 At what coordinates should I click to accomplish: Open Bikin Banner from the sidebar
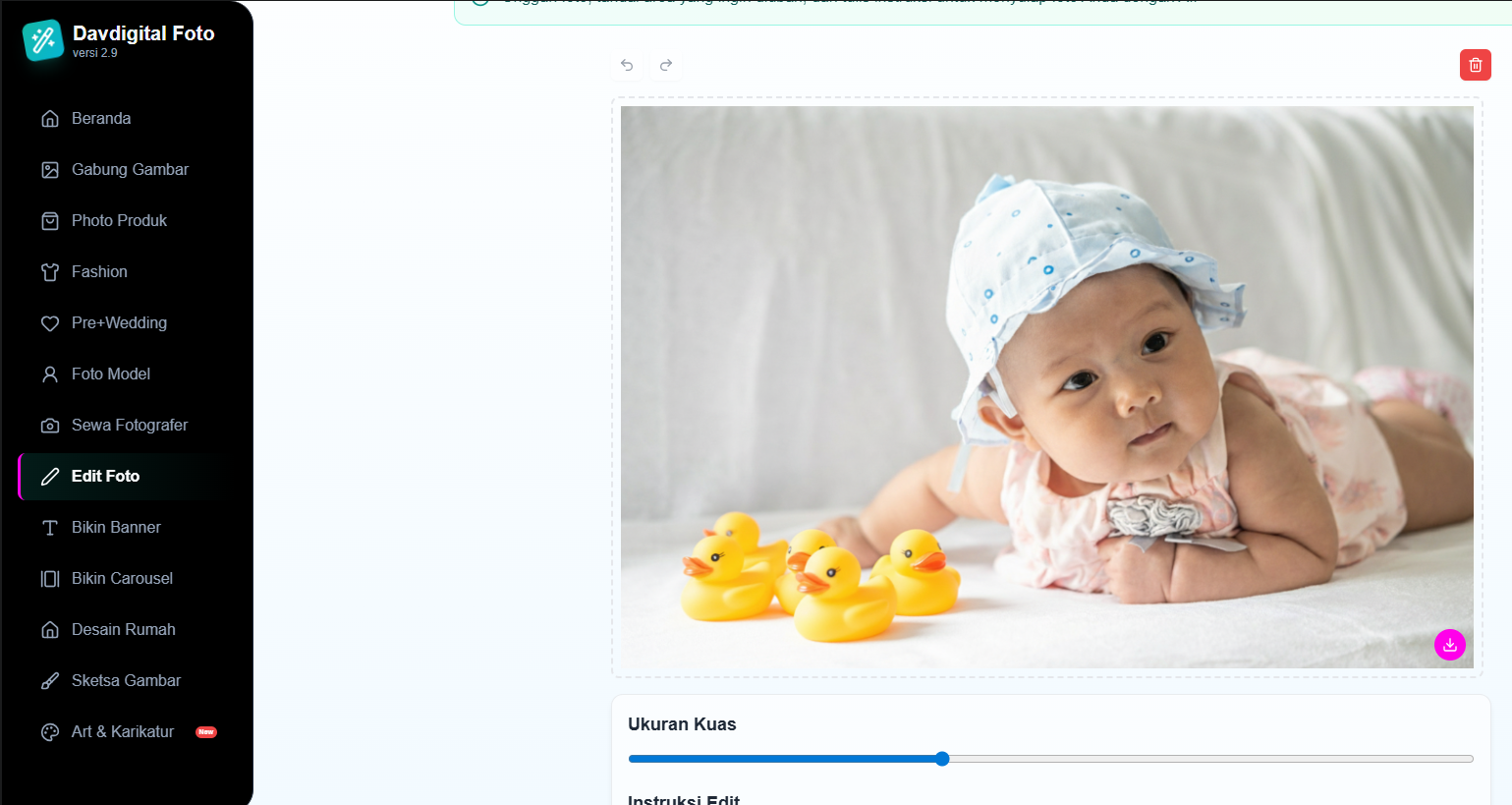click(x=116, y=528)
